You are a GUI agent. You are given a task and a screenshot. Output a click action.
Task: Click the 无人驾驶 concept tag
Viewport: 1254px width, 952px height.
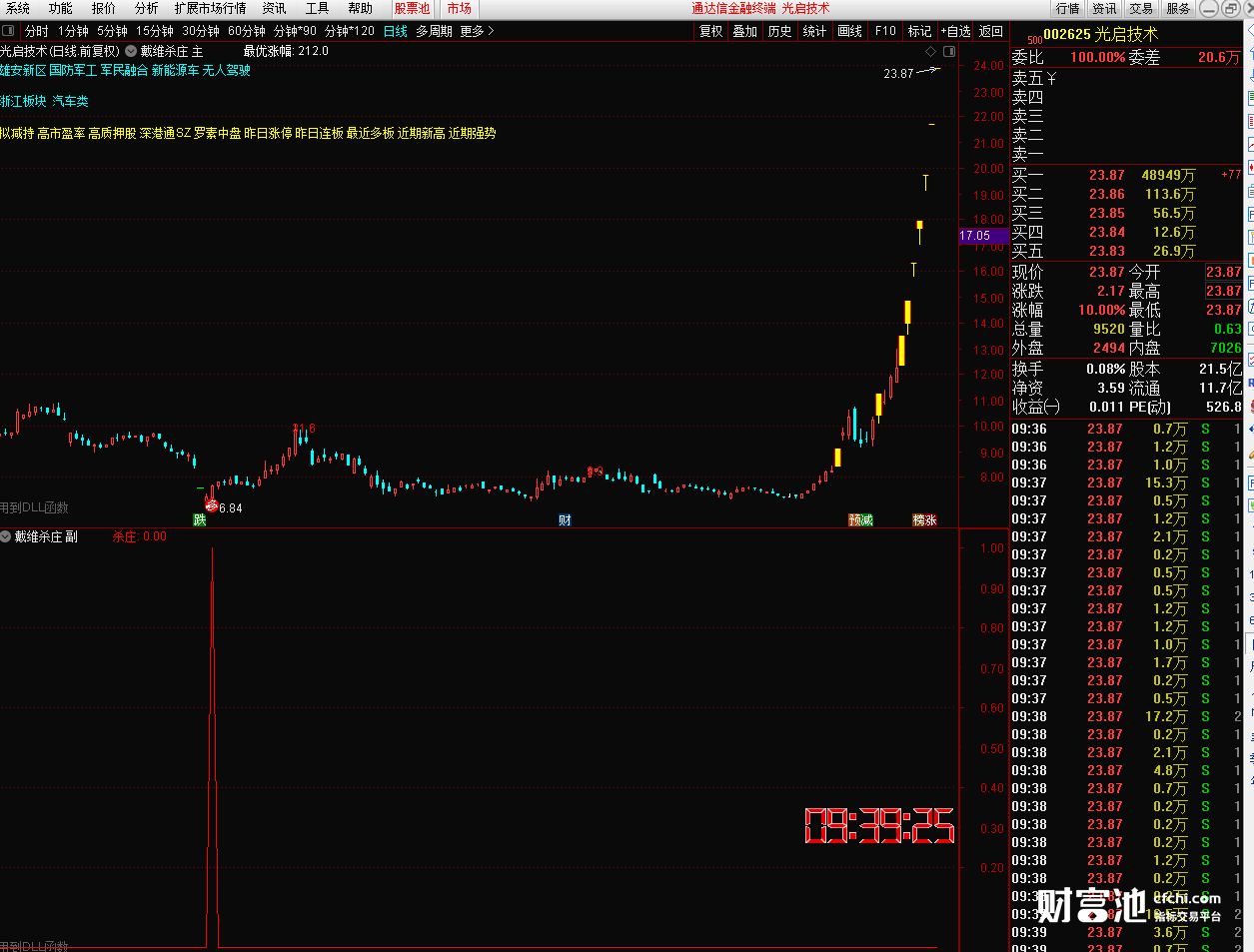[x=227, y=71]
